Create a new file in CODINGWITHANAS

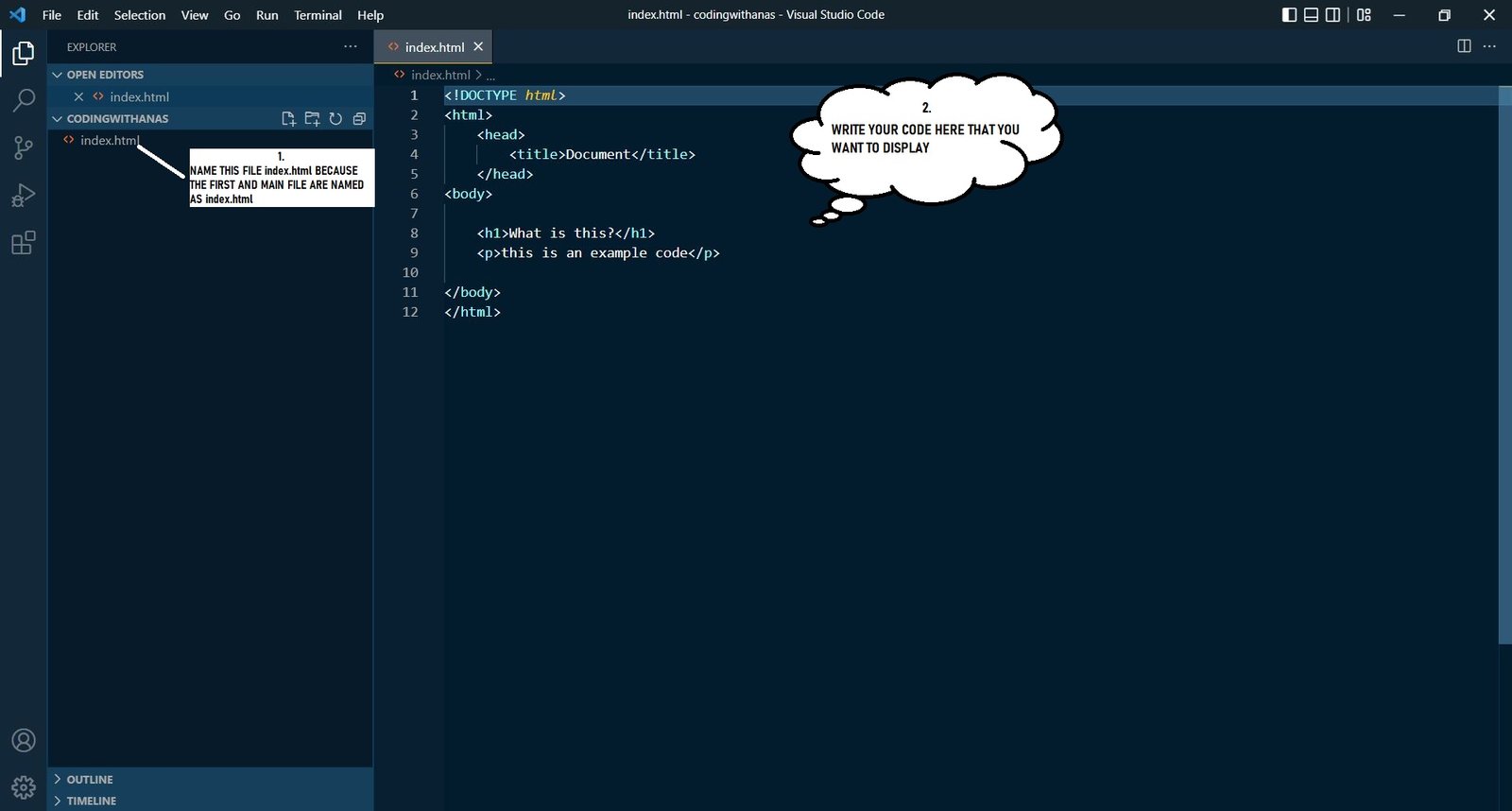pos(289,118)
